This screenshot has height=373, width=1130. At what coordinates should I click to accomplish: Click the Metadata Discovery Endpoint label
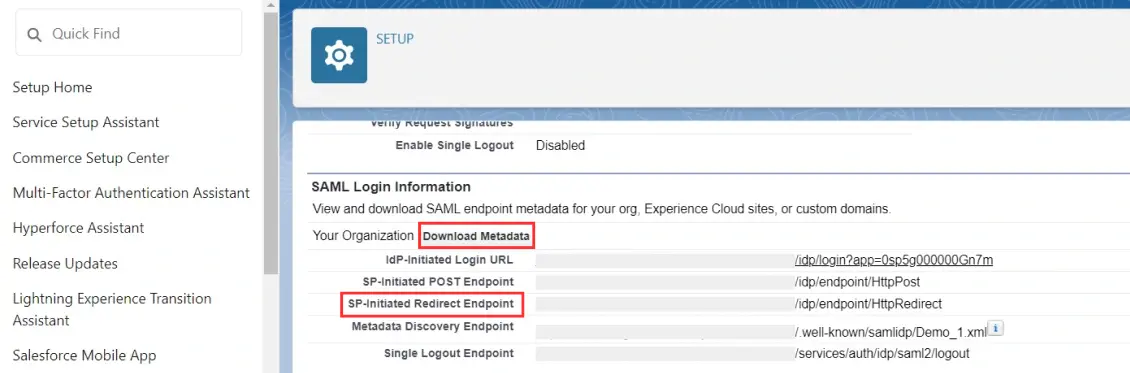(432, 326)
